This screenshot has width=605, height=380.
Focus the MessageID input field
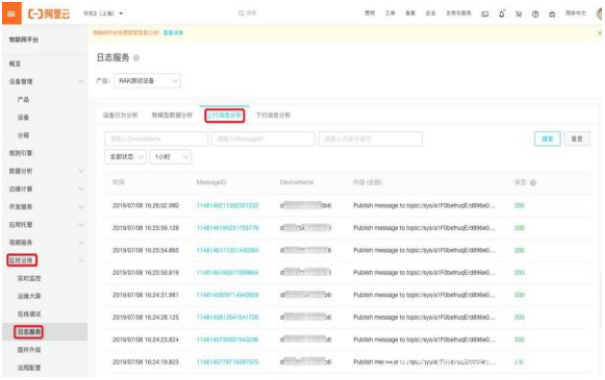(263, 139)
